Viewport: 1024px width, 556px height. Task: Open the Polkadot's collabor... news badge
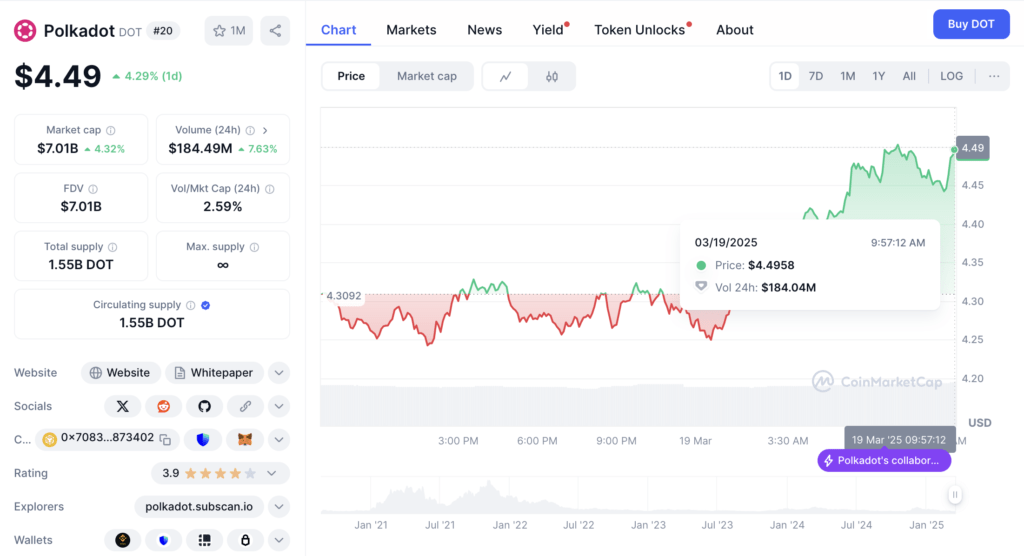pyautogui.click(x=884, y=461)
